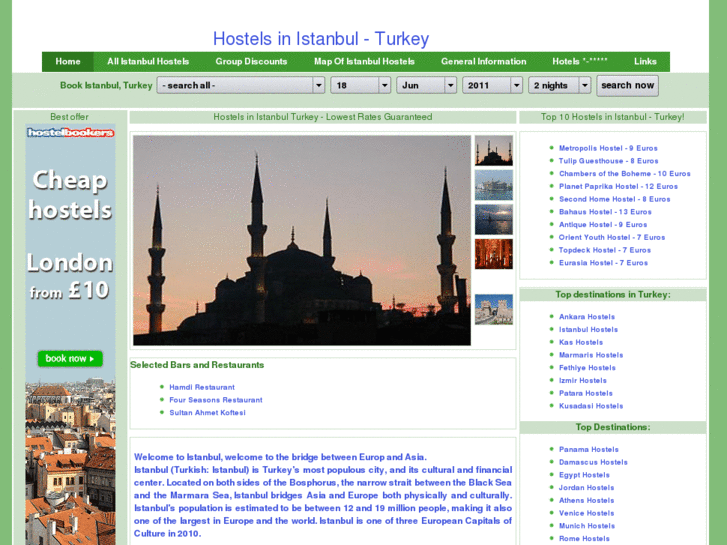This screenshot has height=545, width=727.
Task: Click 'Top destinations in Turkey:' heading
Action: click(x=613, y=295)
